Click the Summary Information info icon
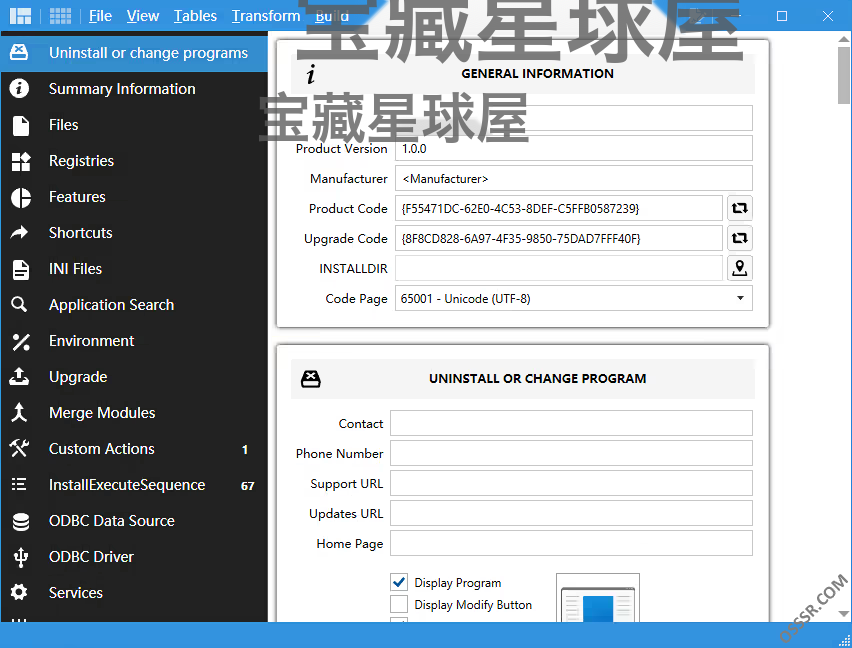Screen dimensions: 852x648 pyautogui.click(x=19, y=89)
